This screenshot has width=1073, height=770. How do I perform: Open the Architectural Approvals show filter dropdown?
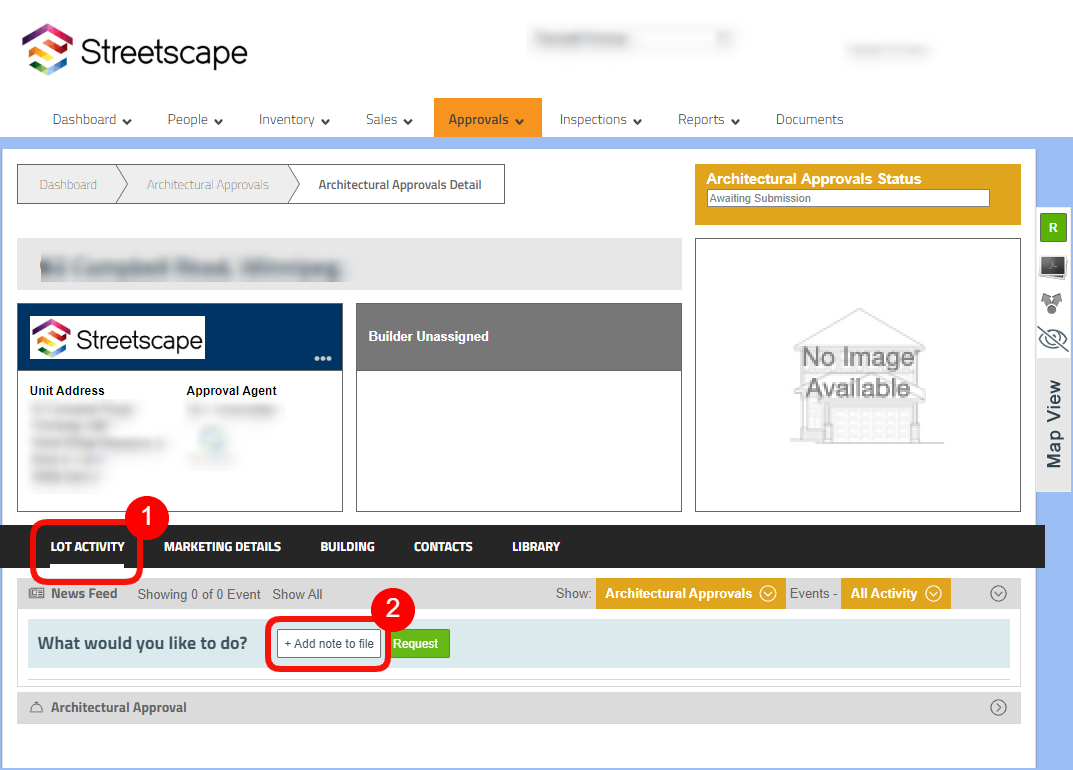690,593
